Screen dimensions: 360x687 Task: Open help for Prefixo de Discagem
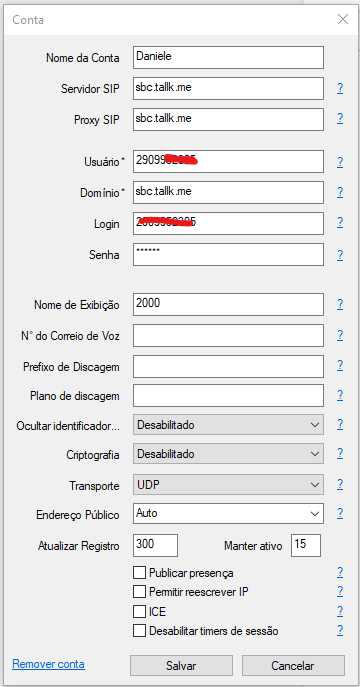pyautogui.click(x=340, y=366)
